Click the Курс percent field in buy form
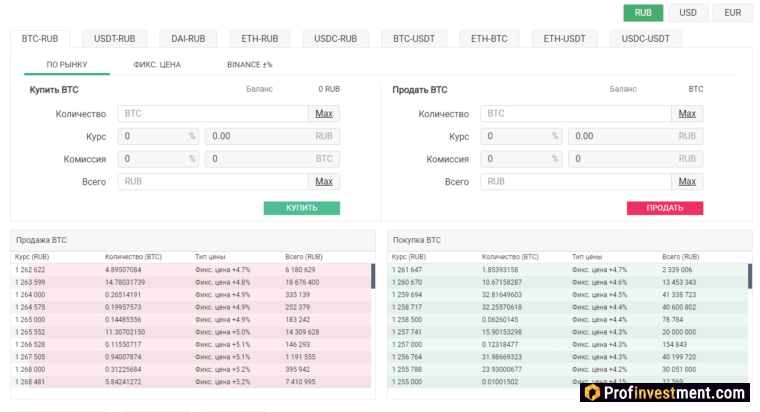 point(158,136)
